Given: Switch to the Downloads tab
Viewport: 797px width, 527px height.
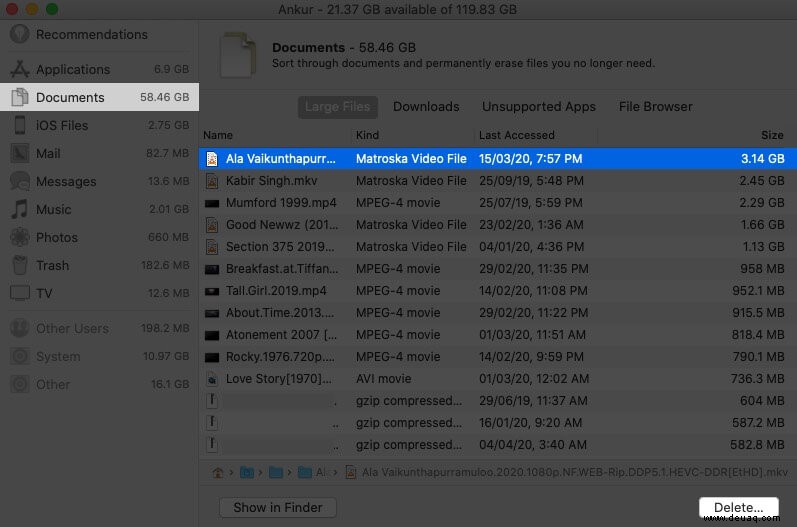Looking at the screenshot, I should pyautogui.click(x=426, y=107).
